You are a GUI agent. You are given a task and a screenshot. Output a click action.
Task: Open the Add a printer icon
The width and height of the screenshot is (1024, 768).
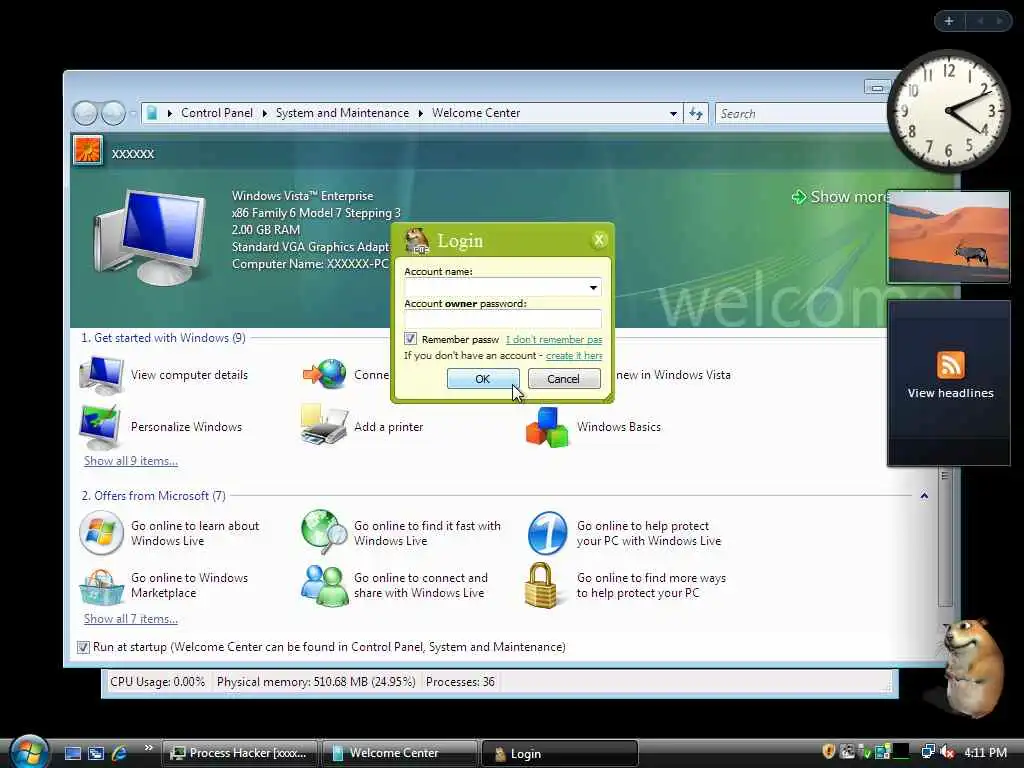click(324, 425)
